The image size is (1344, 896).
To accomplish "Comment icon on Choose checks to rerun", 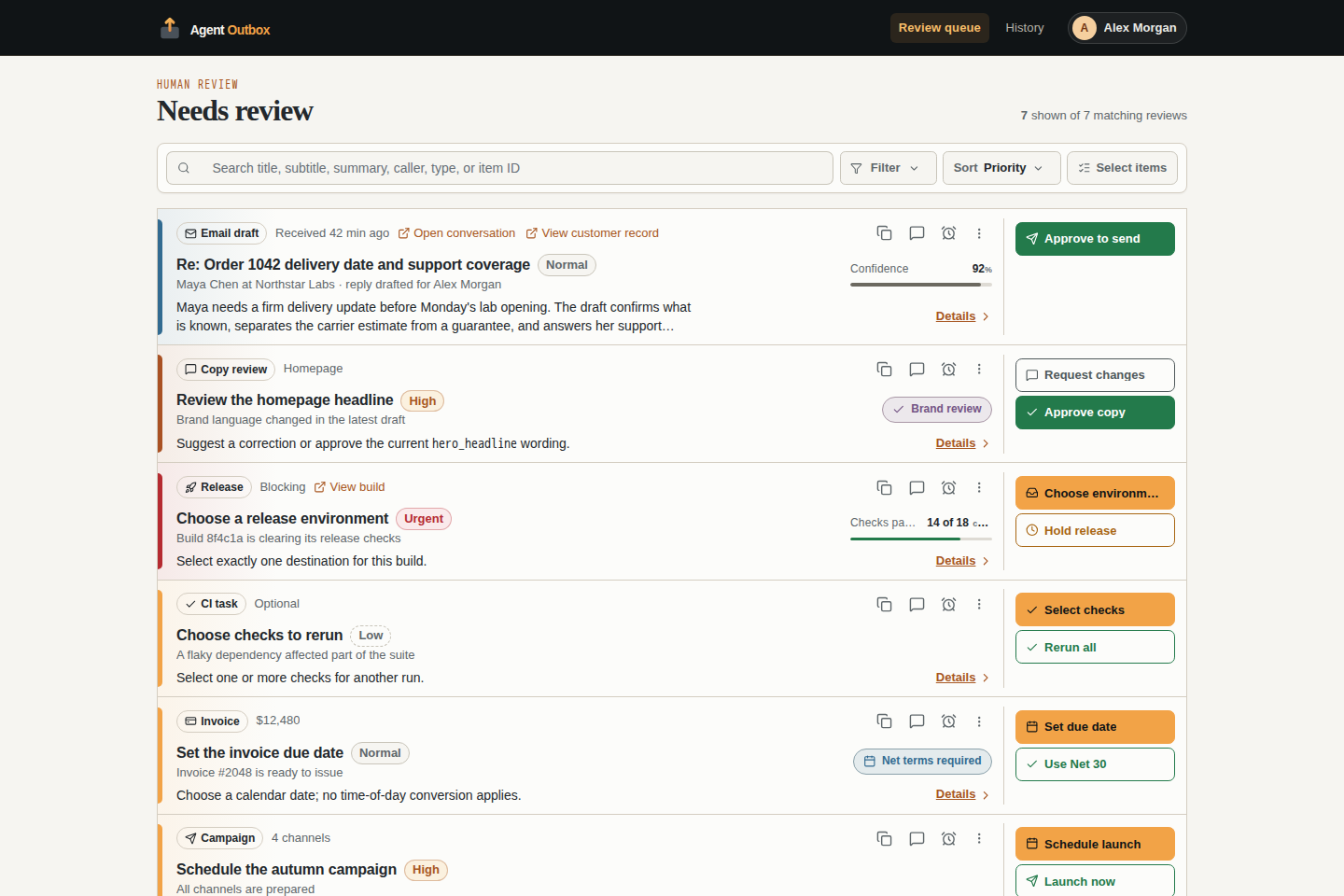I will pos(917,604).
